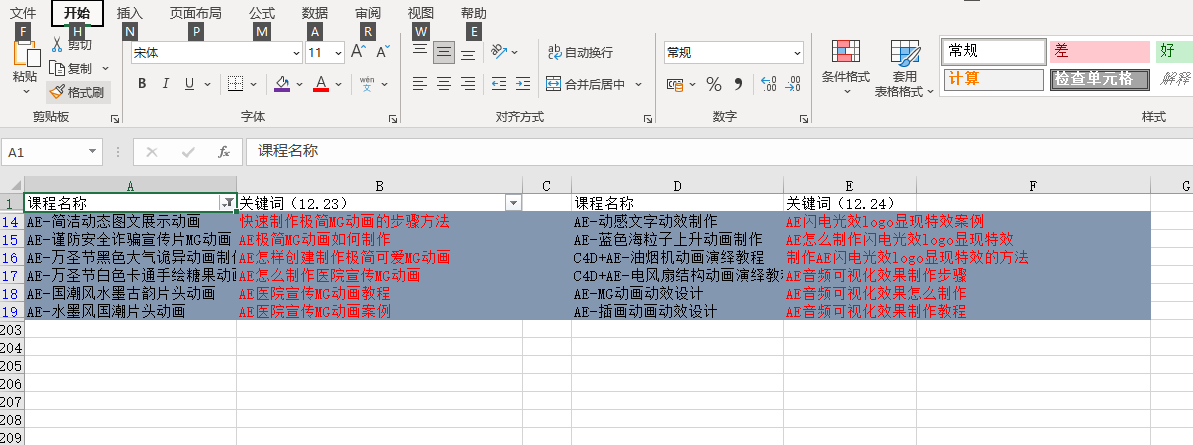Viewport: 1193px width, 445px height.
Task: Click the wén phonetic guide icon
Action: click(x=367, y=84)
